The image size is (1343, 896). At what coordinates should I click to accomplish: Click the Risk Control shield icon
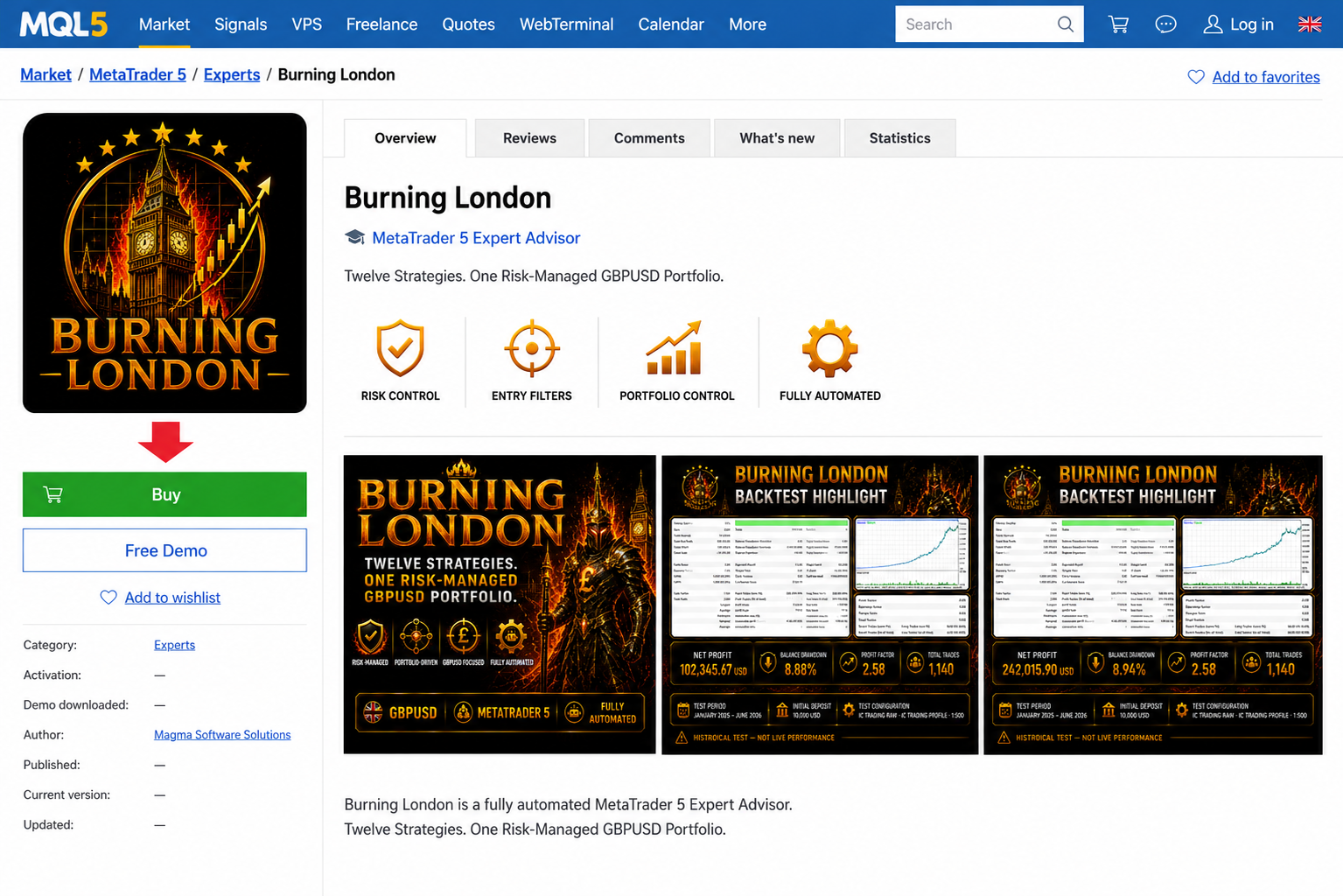click(x=400, y=348)
